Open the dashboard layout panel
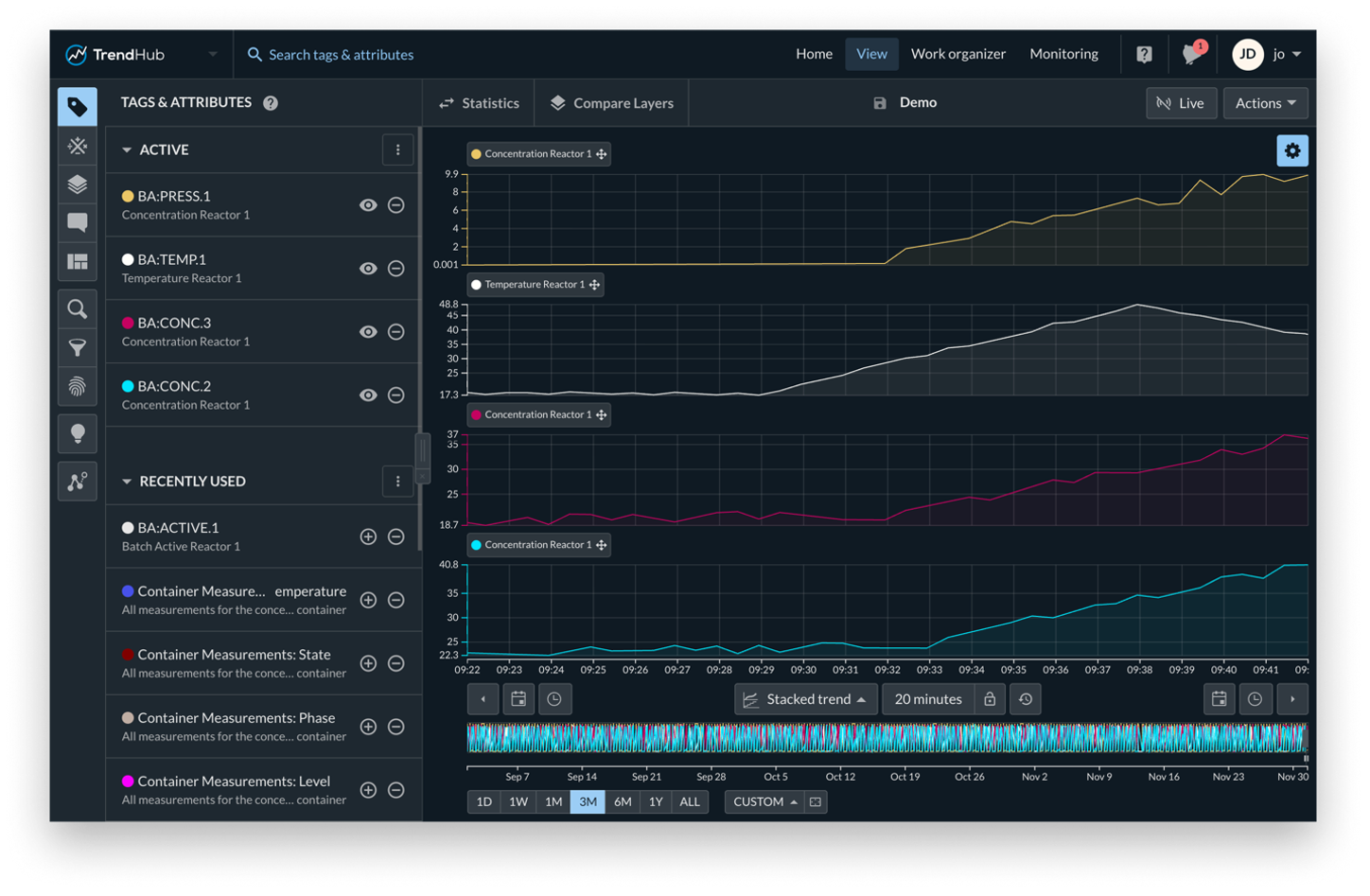The height and width of the screenshot is (896, 1370). [77, 263]
